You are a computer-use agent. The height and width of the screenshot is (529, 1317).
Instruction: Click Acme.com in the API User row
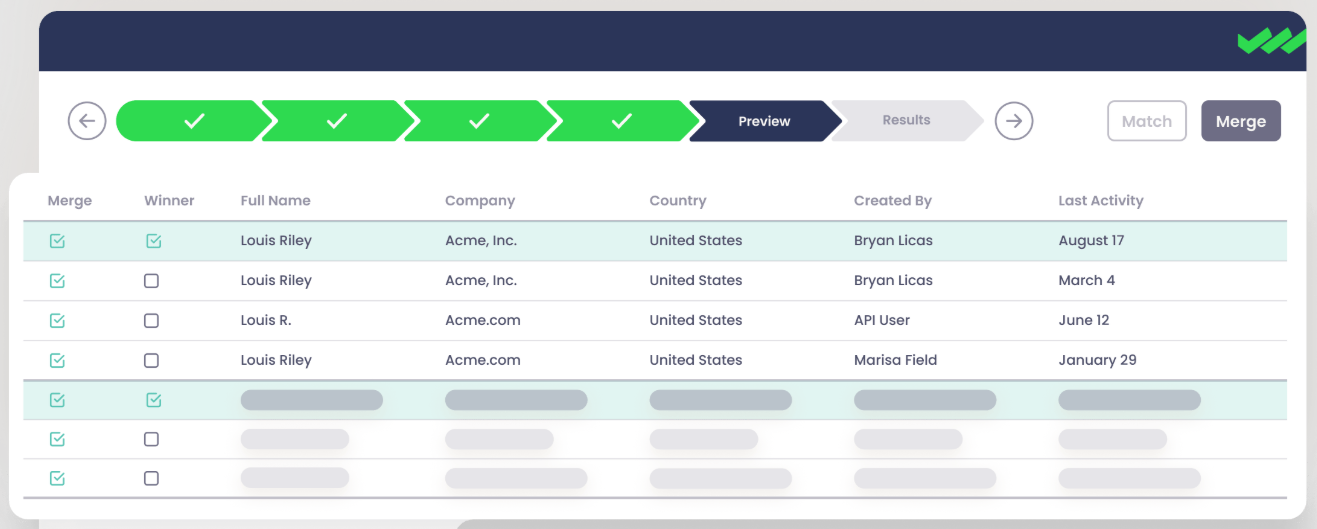483,320
